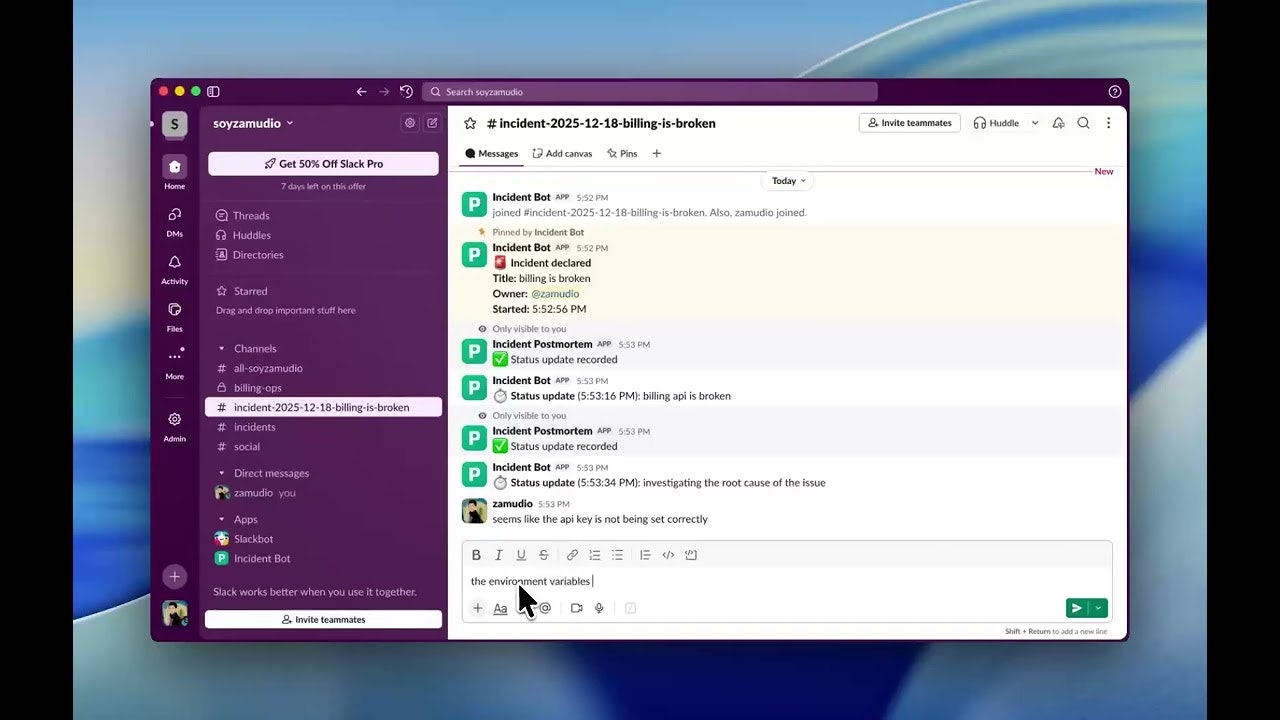The width and height of the screenshot is (1280, 720).
Task: Open DMs in the rail
Action: click(x=175, y=220)
